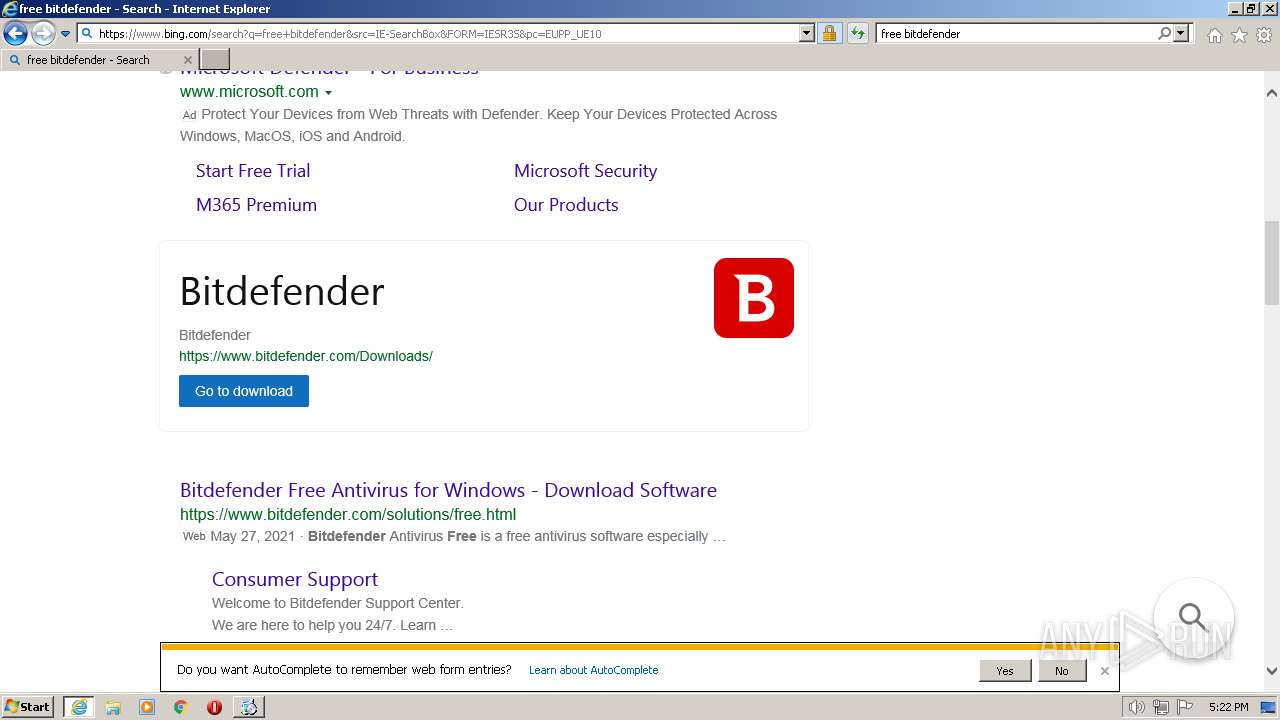Image resolution: width=1280 pixels, height=720 pixels.
Task: Click Yes on the AutoComplete prompt
Action: click(x=1005, y=671)
